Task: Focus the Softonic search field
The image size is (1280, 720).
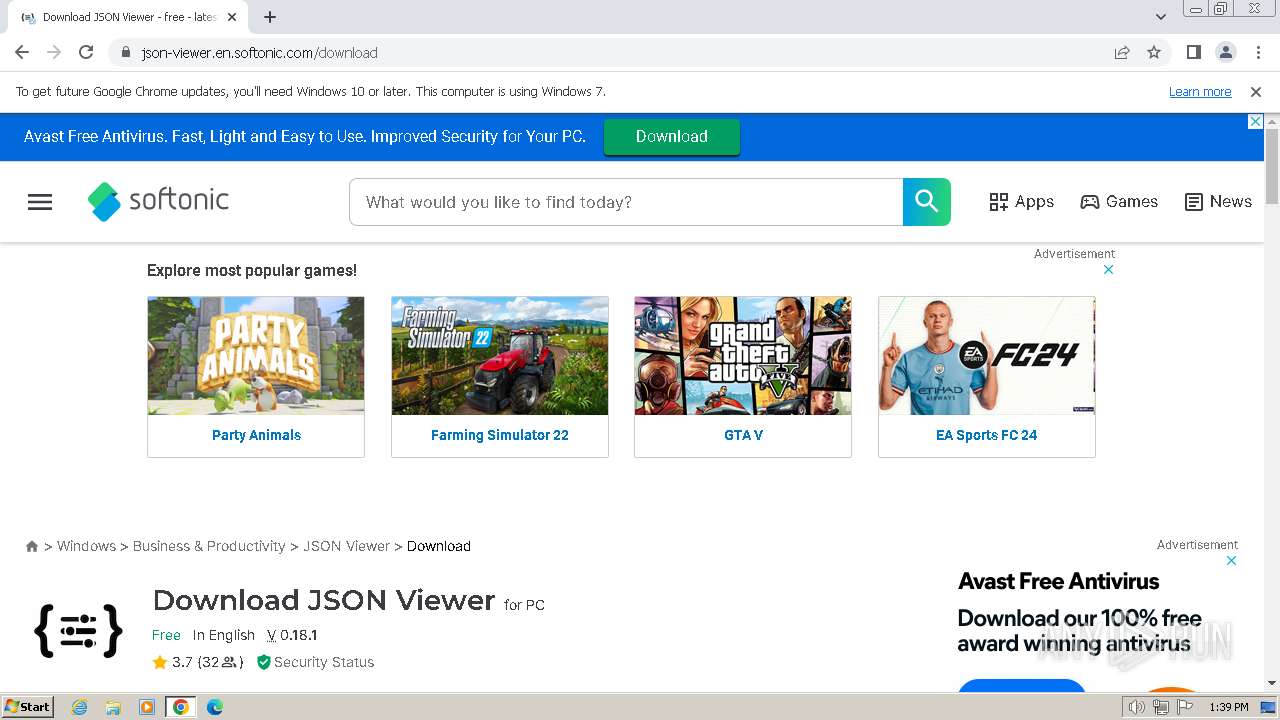Action: pyautogui.click(x=626, y=202)
